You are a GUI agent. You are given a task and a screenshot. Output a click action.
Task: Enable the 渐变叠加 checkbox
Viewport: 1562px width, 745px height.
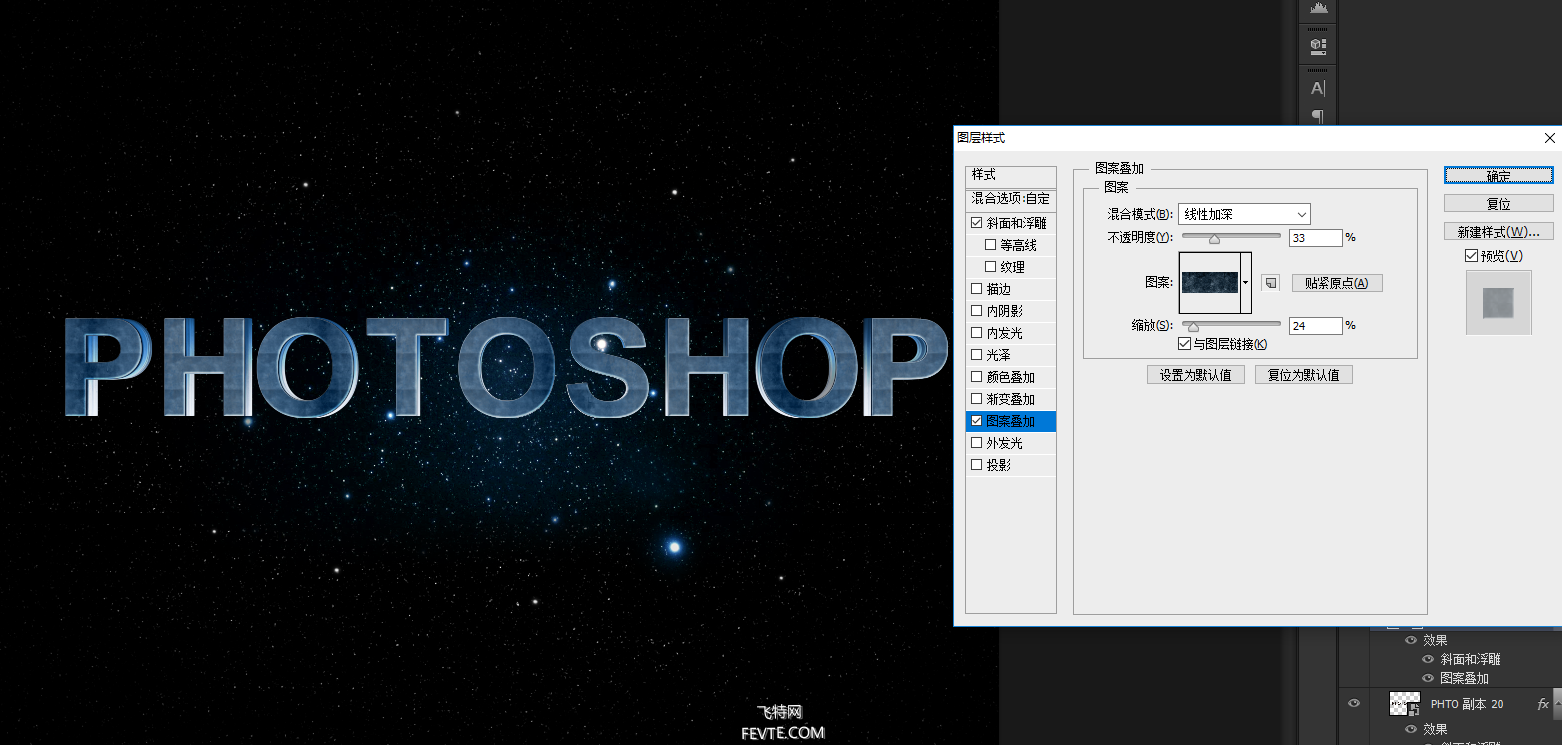coord(977,399)
